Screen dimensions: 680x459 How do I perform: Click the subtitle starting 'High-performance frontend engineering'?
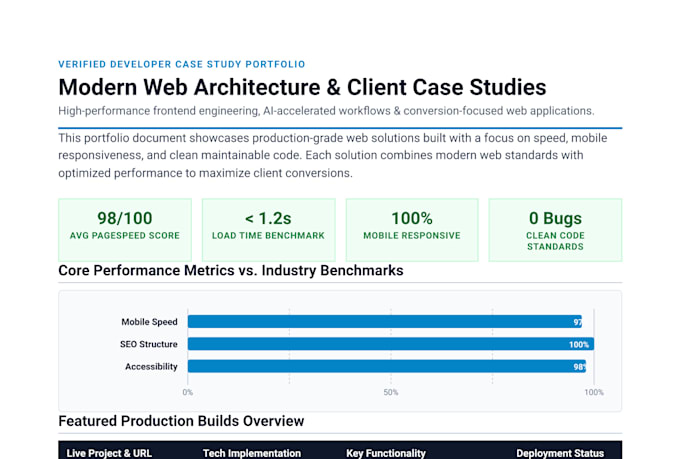tap(326, 111)
